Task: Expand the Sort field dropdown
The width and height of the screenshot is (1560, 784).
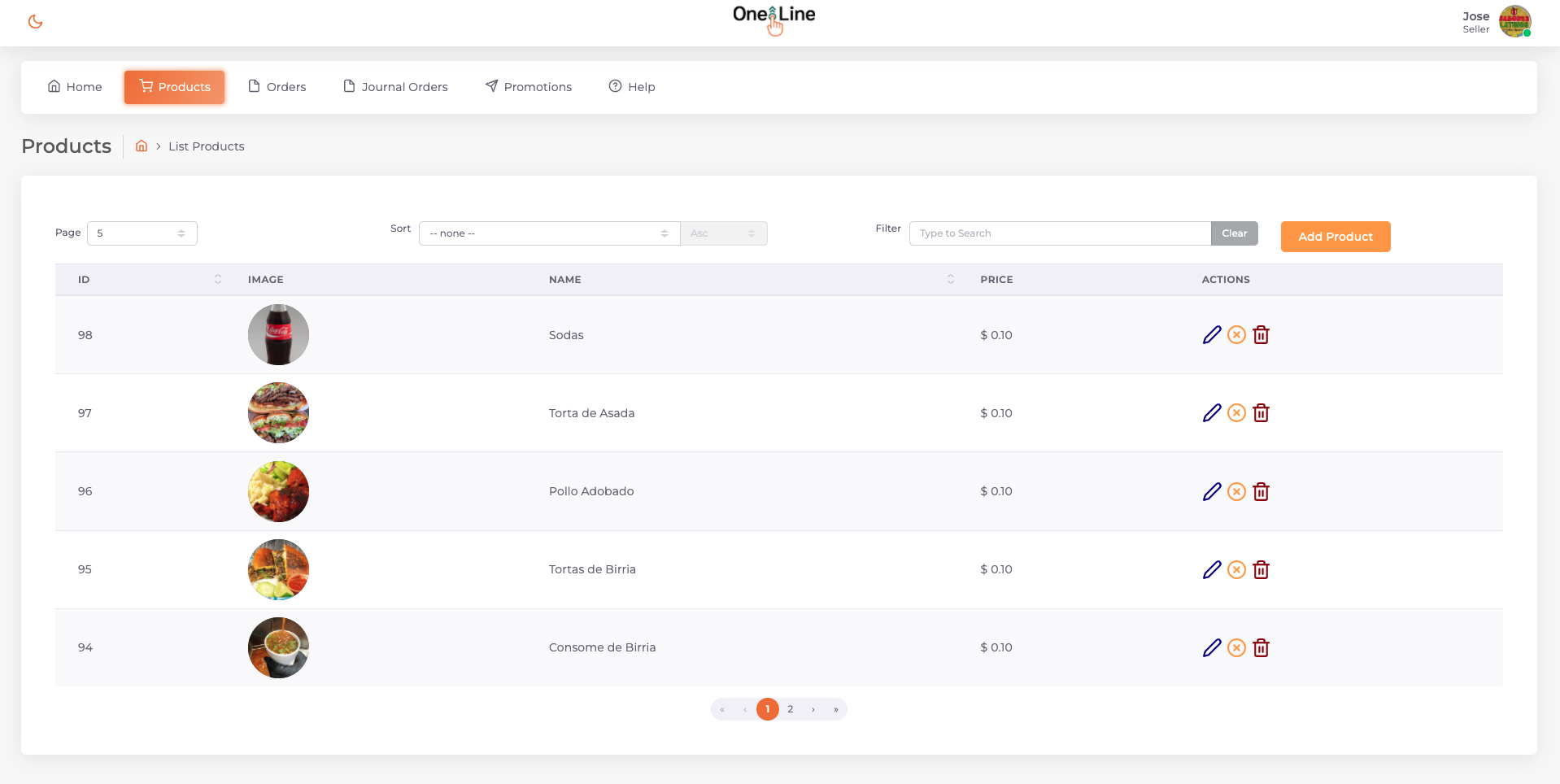Action: (x=549, y=233)
